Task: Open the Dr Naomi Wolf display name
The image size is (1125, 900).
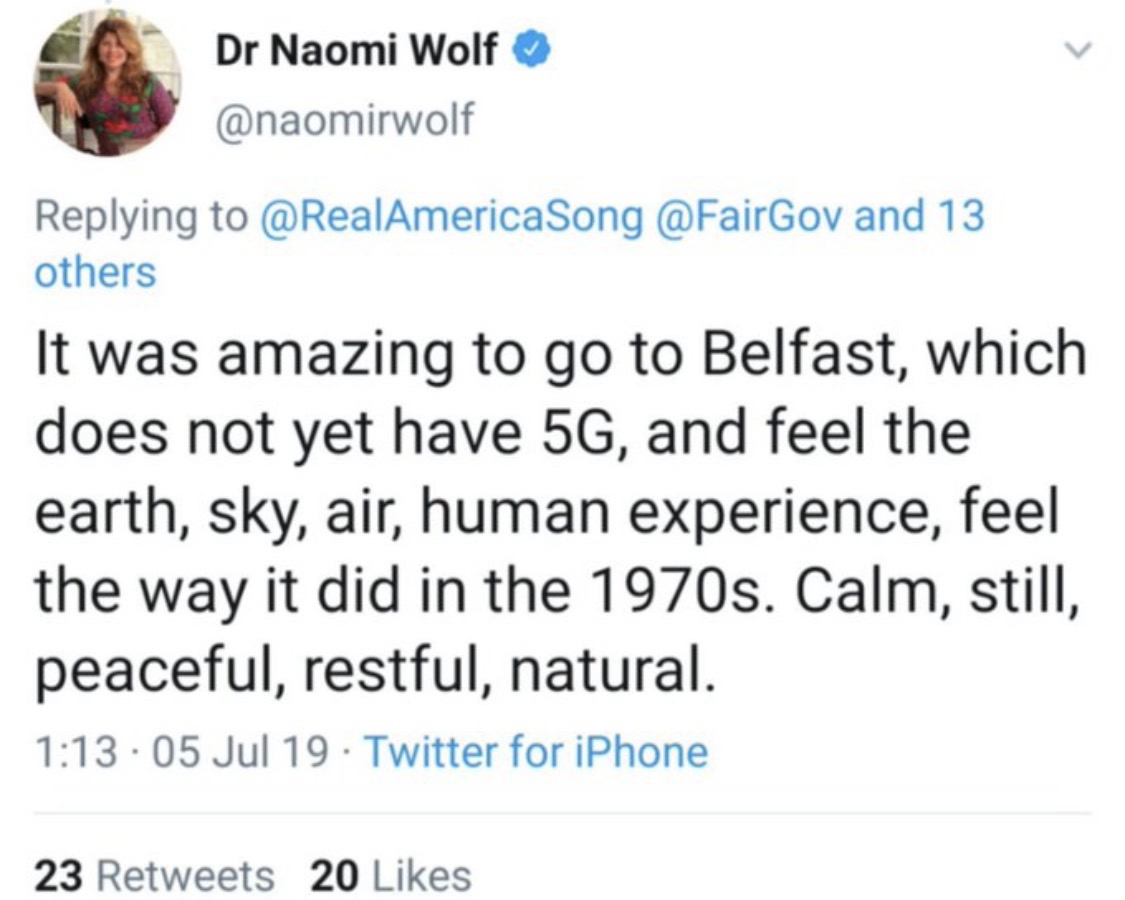Action: pyautogui.click(x=357, y=49)
